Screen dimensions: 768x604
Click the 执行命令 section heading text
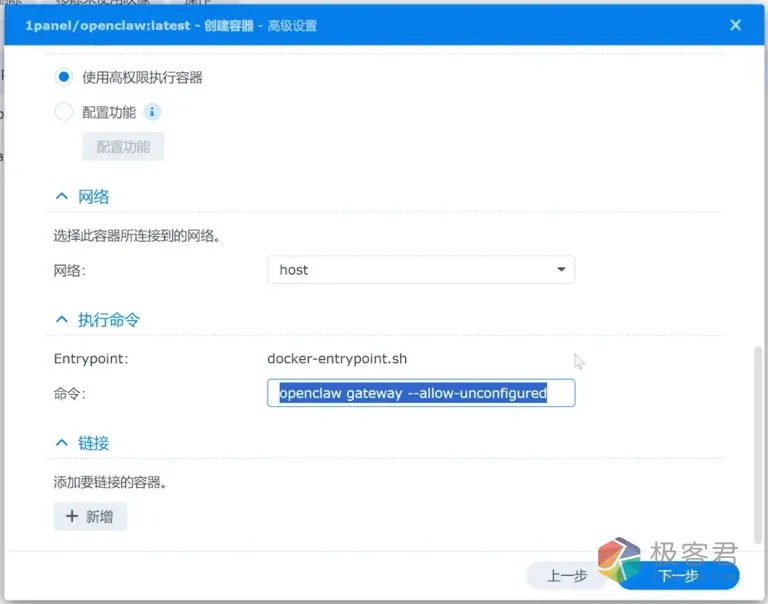tap(109, 320)
